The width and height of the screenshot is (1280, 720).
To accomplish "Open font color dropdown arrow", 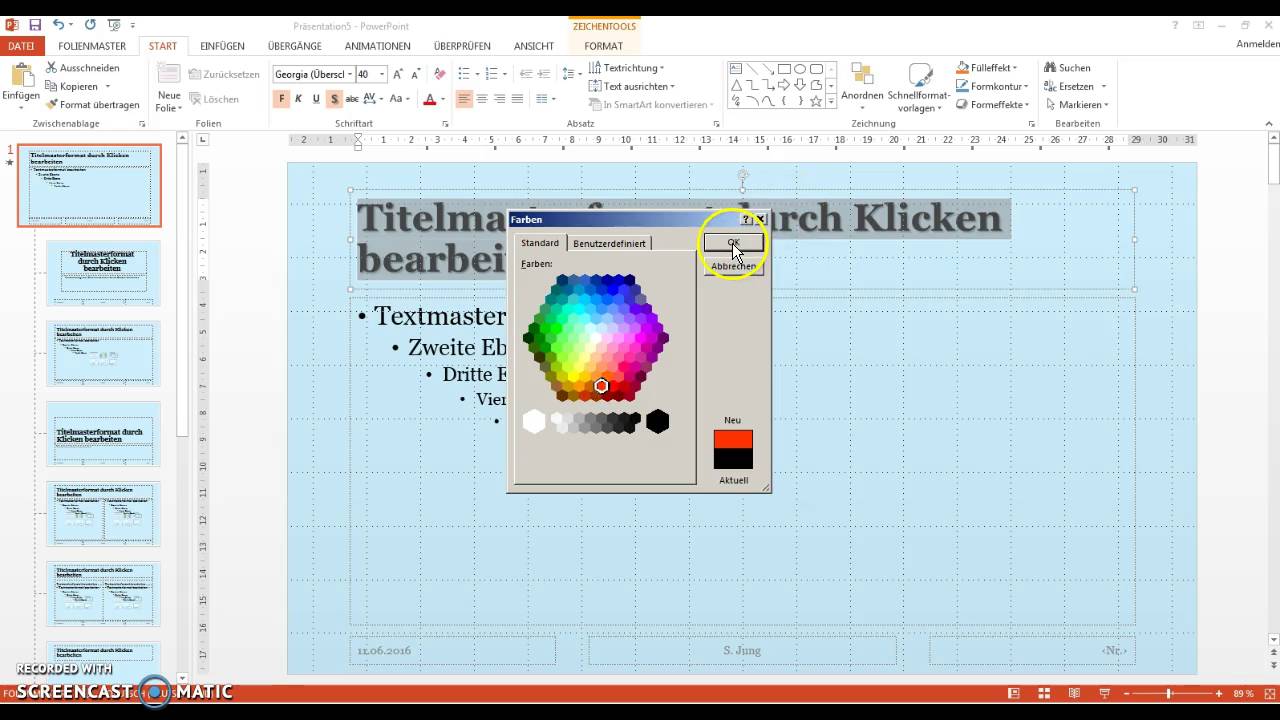I will [444, 99].
